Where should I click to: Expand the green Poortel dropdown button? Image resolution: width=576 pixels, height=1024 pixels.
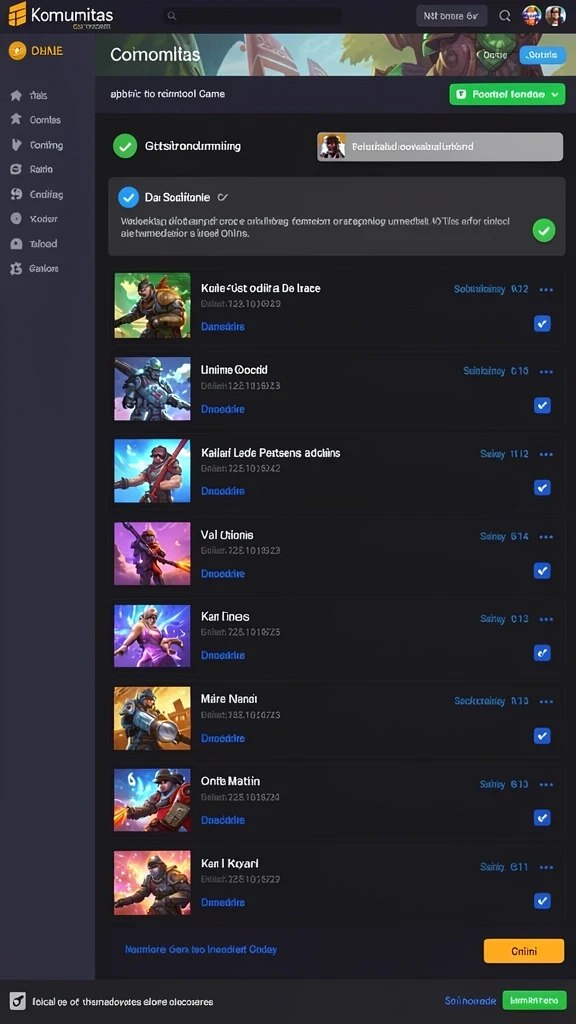point(507,94)
